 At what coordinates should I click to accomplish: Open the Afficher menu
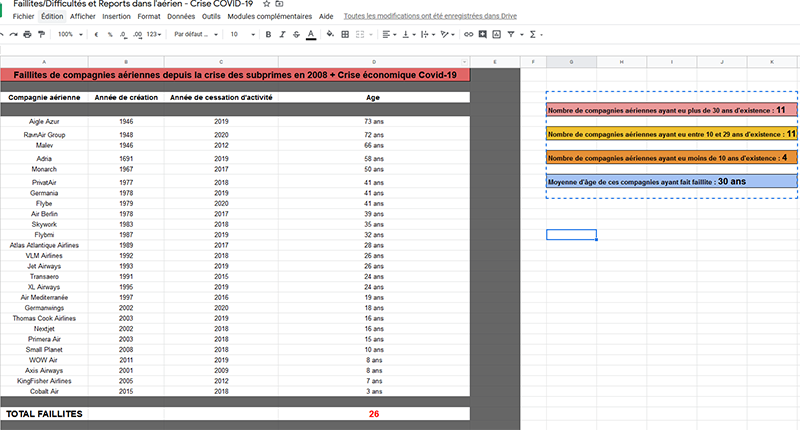coord(83,16)
